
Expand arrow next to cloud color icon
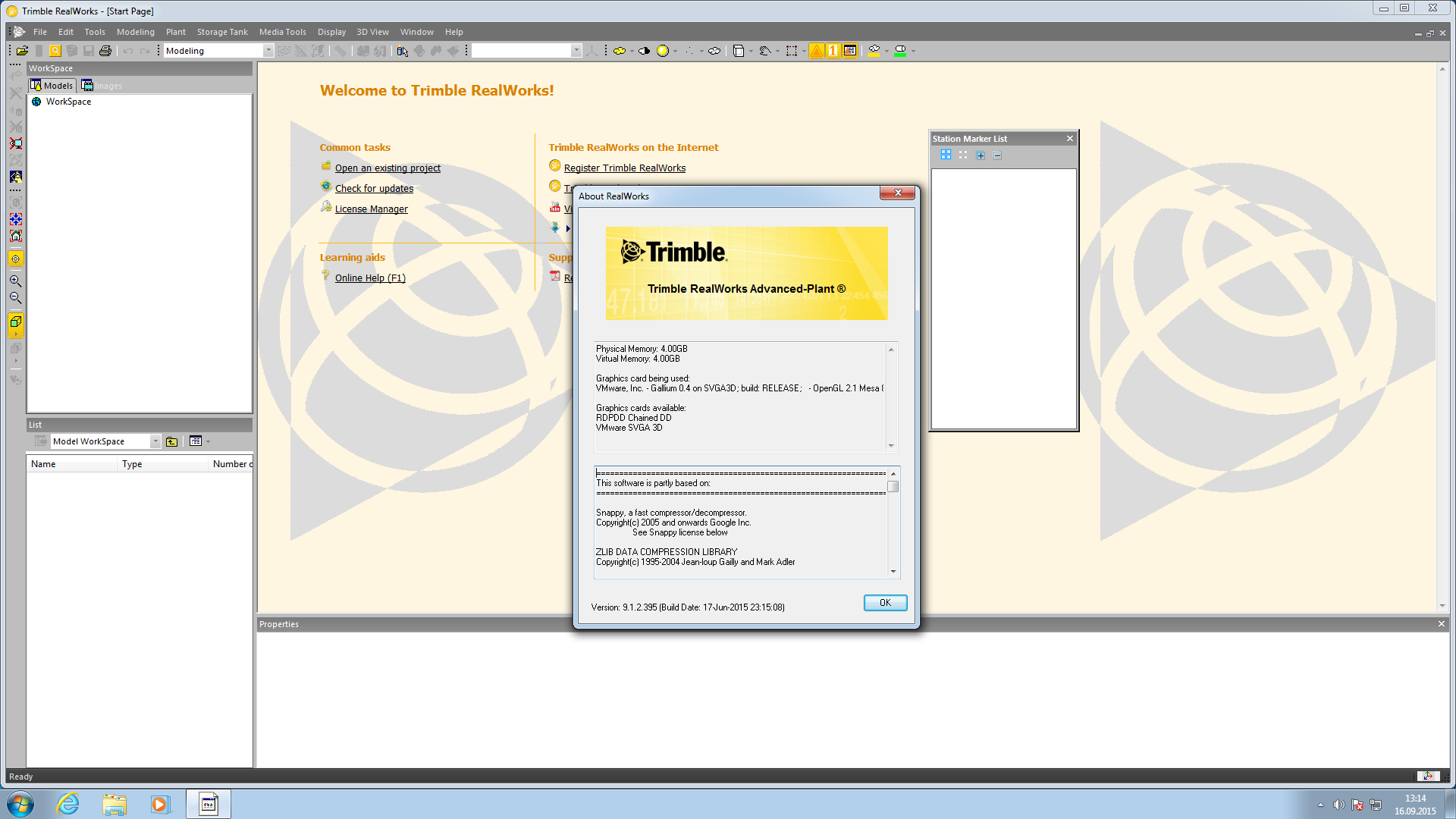pyautogui.click(x=886, y=51)
